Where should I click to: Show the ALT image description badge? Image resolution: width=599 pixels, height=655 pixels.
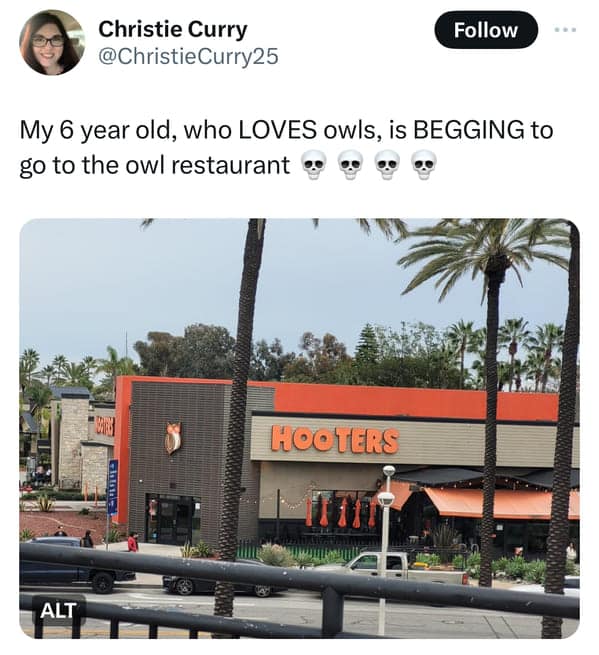tap(58, 610)
